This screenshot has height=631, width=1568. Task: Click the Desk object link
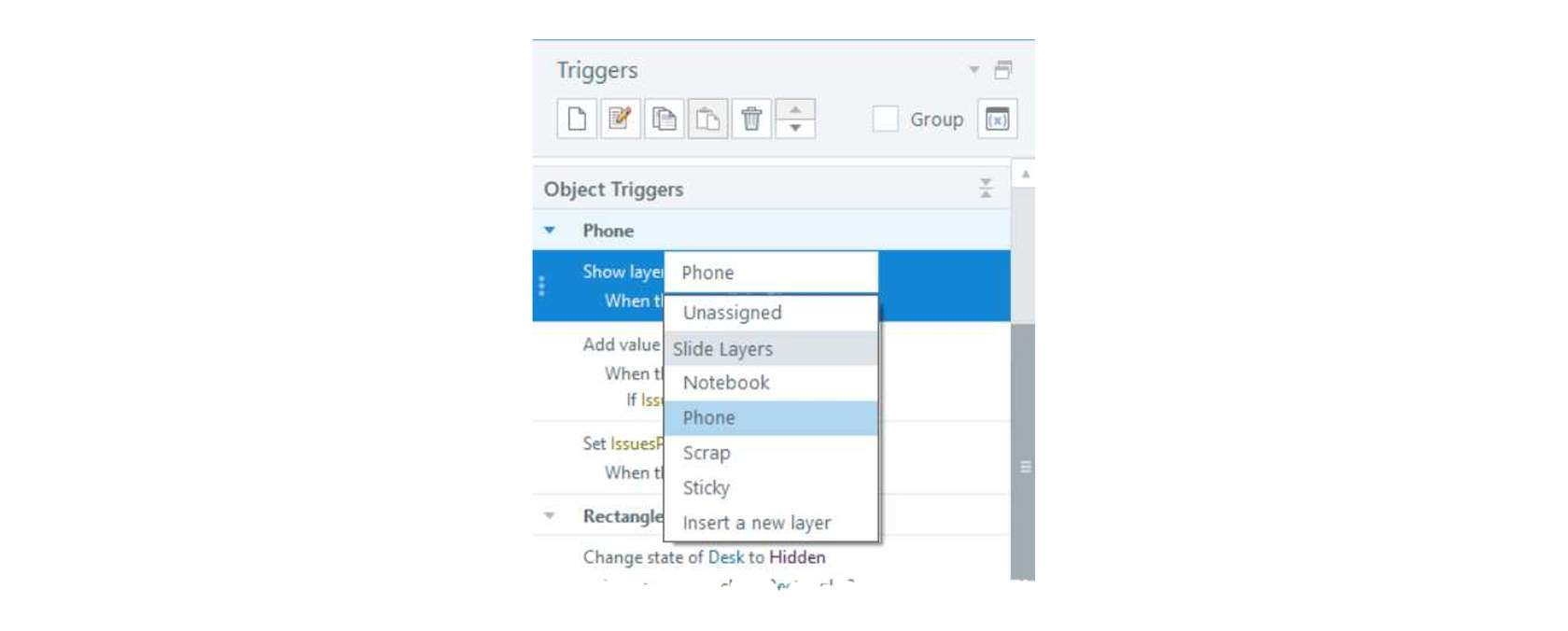point(726,557)
